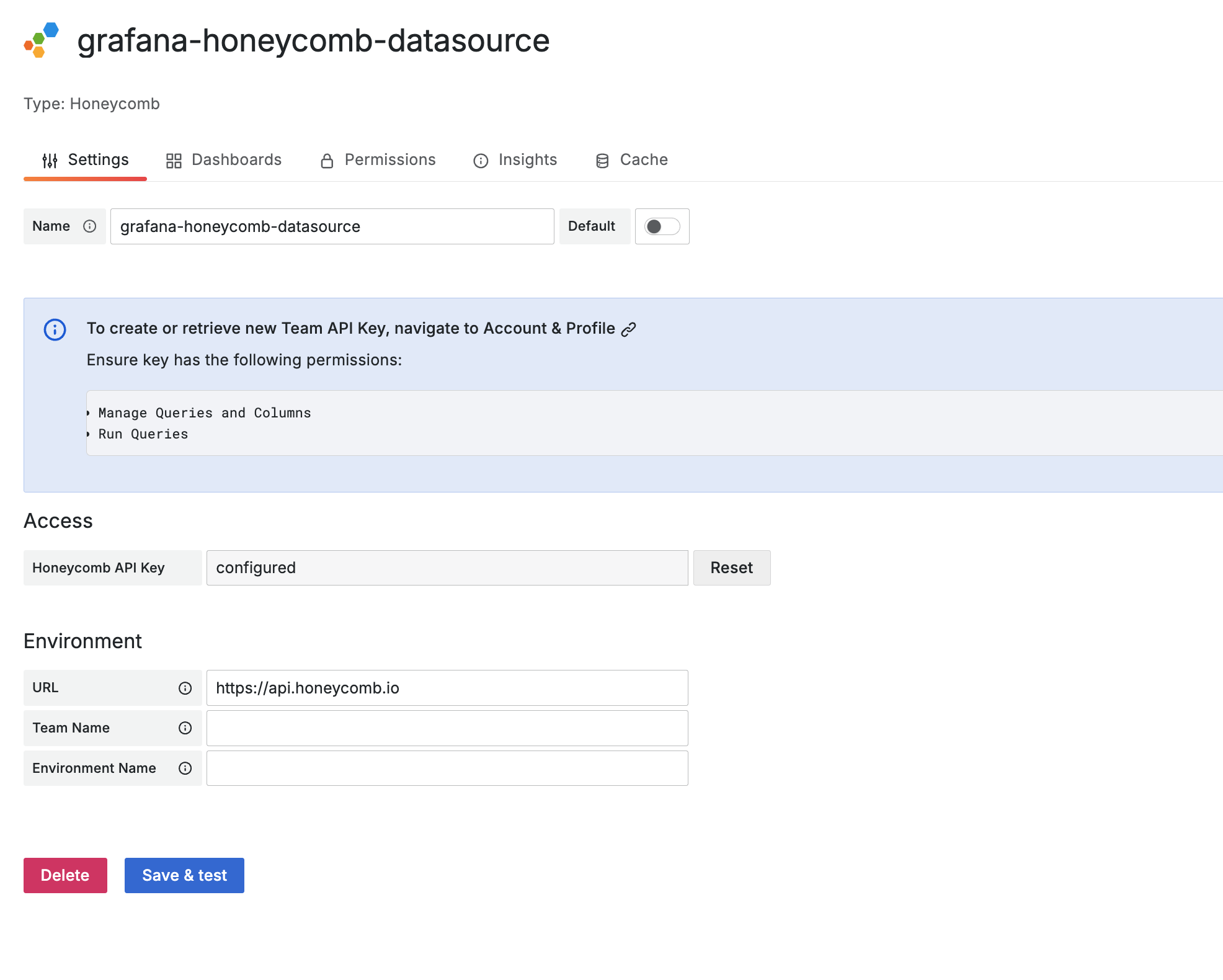Focus the empty Environment Name input
The image size is (1223, 980).
pyautogui.click(x=447, y=768)
